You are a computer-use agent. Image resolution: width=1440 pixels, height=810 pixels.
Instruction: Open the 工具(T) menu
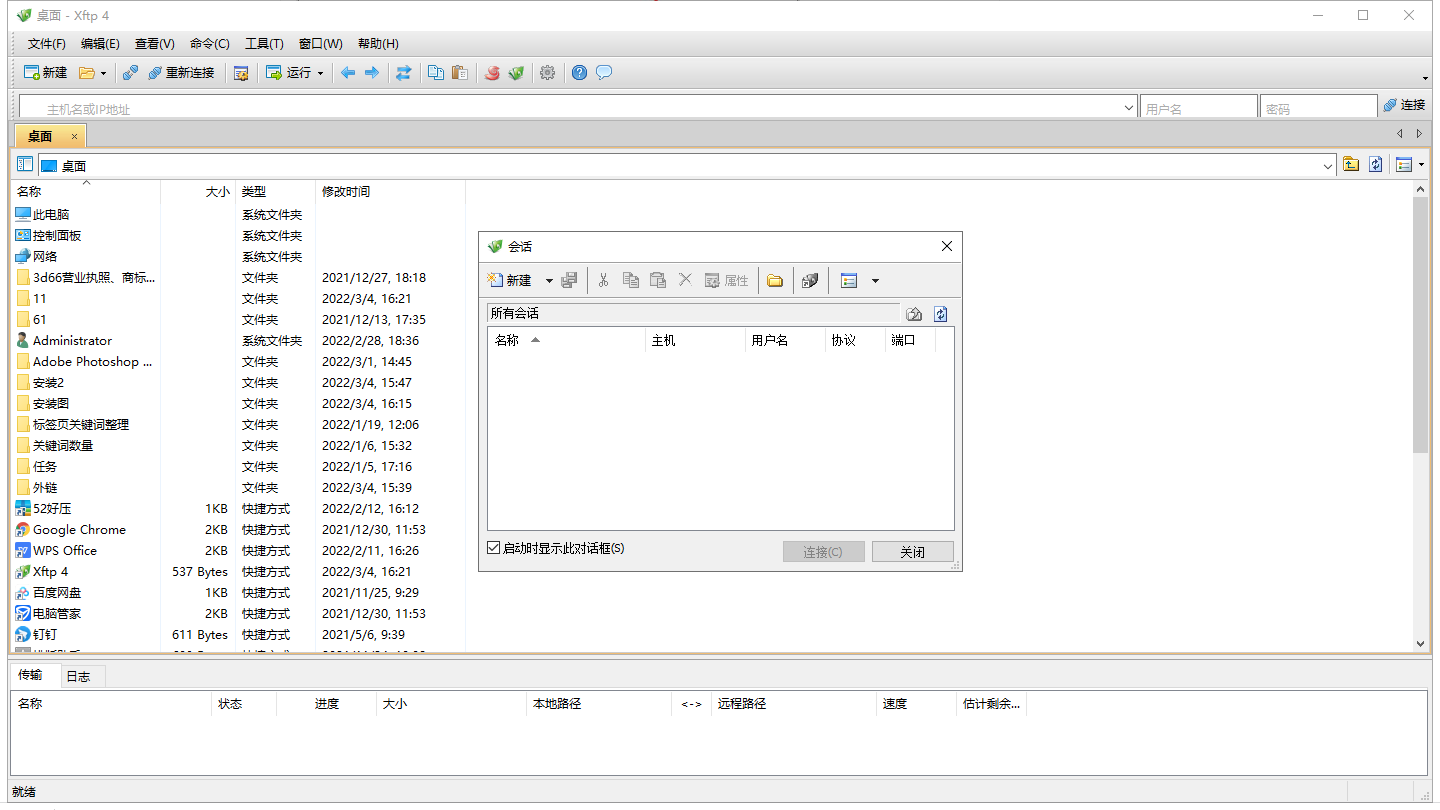pyautogui.click(x=264, y=44)
